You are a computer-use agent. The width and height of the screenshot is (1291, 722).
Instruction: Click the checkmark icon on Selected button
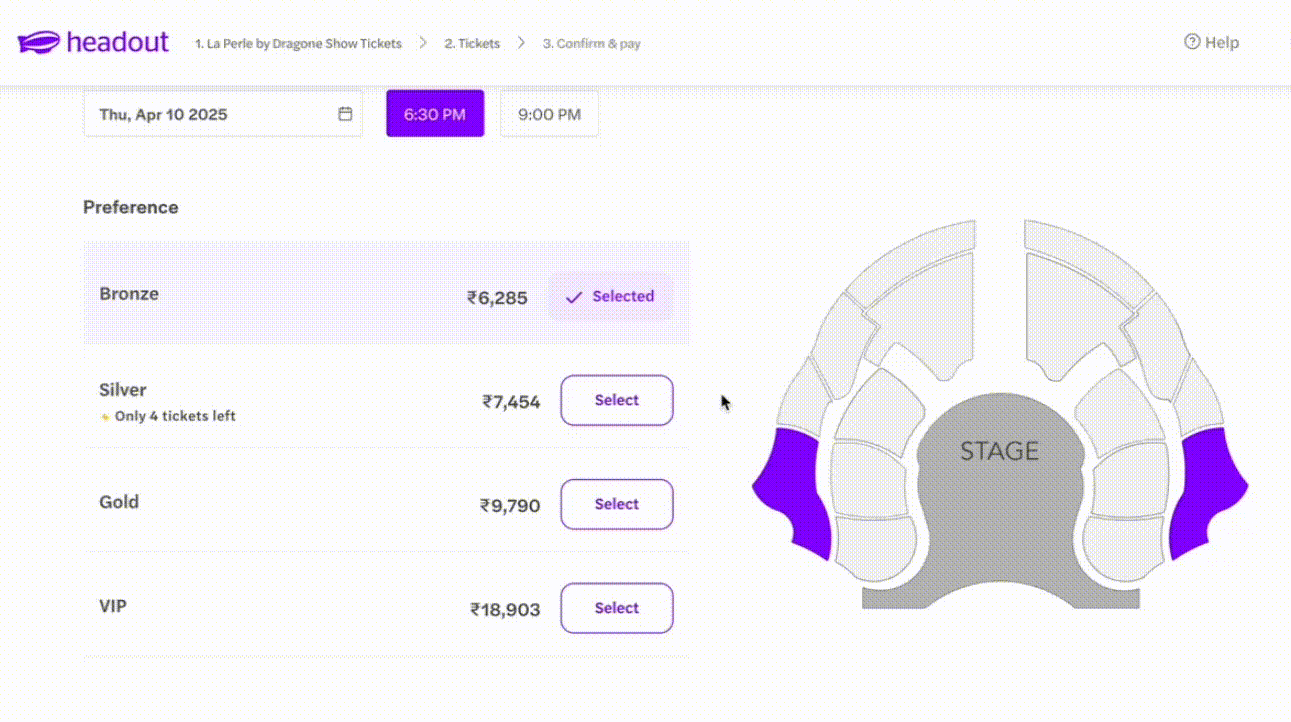pyautogui.click(x=574, y=297)
